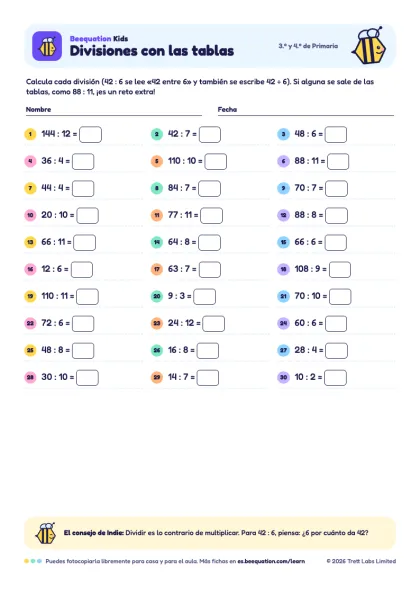Click the orange number 5 badge
Screen dimensions: 420x595
[157, 161]
